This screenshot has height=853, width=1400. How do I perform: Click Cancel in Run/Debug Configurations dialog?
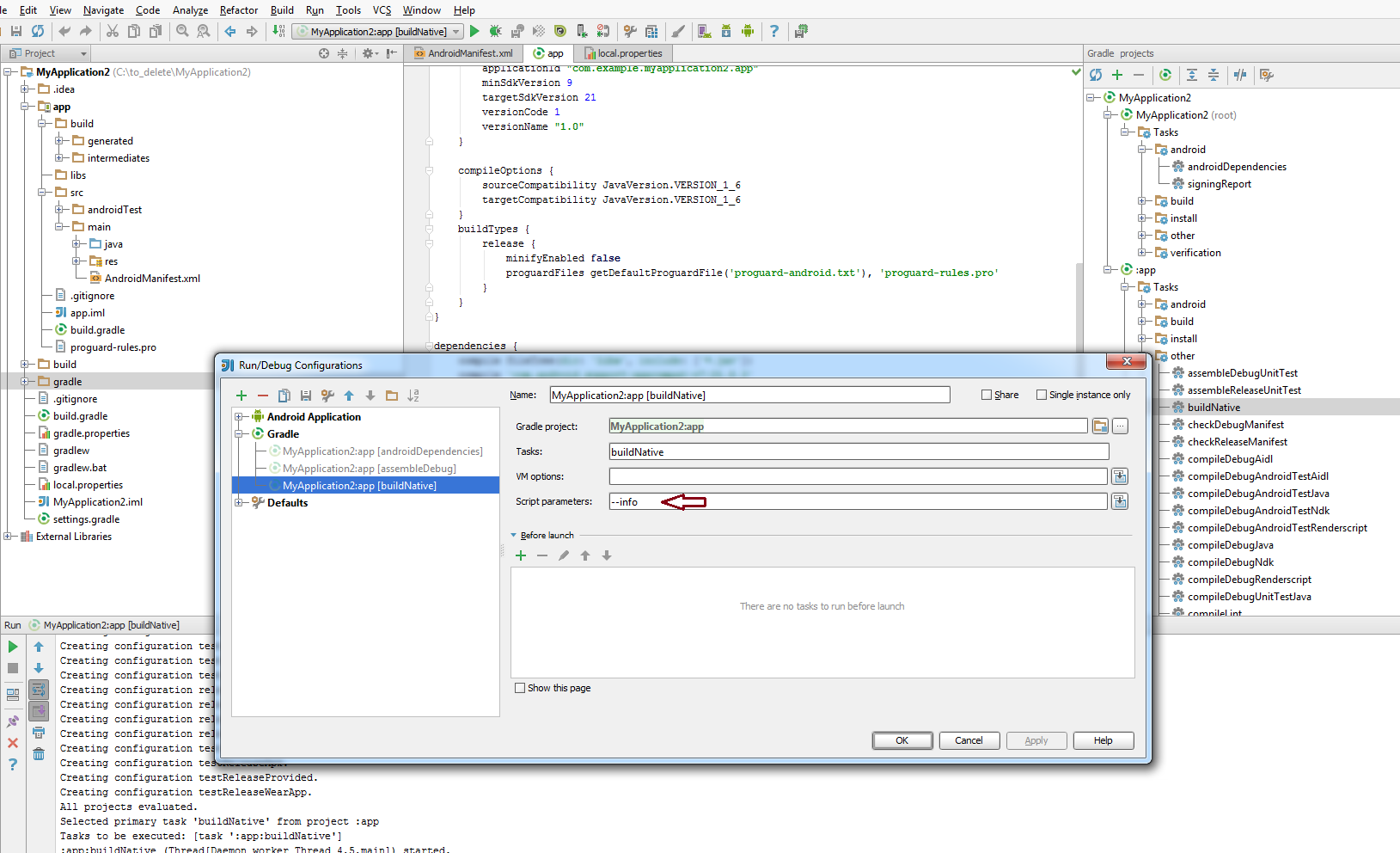point(969,740)
